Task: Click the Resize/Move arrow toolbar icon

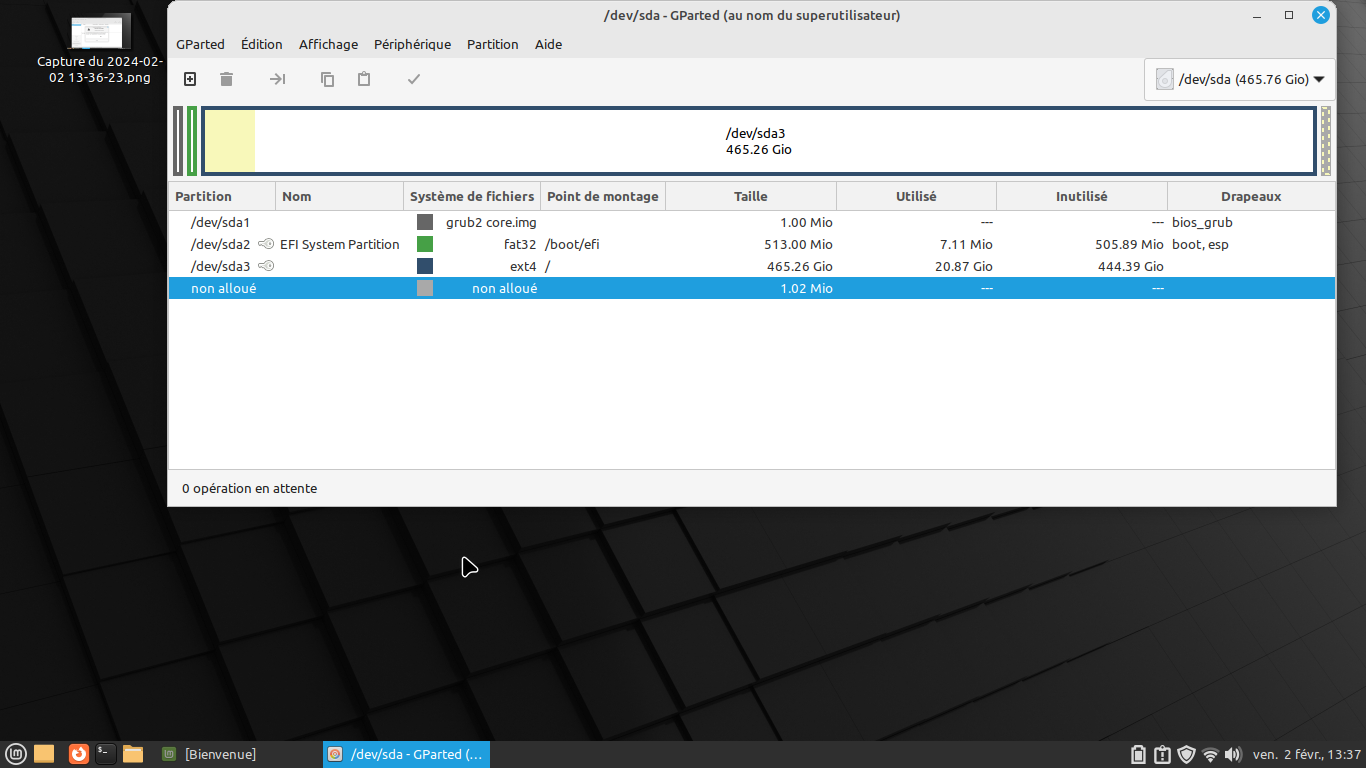Action: coord(278,79)
